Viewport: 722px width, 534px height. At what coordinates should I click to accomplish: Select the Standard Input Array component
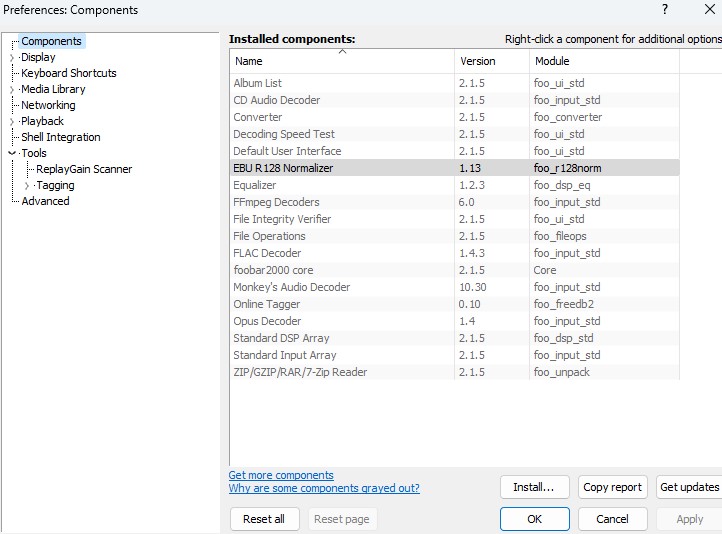[x=454, y=355]
